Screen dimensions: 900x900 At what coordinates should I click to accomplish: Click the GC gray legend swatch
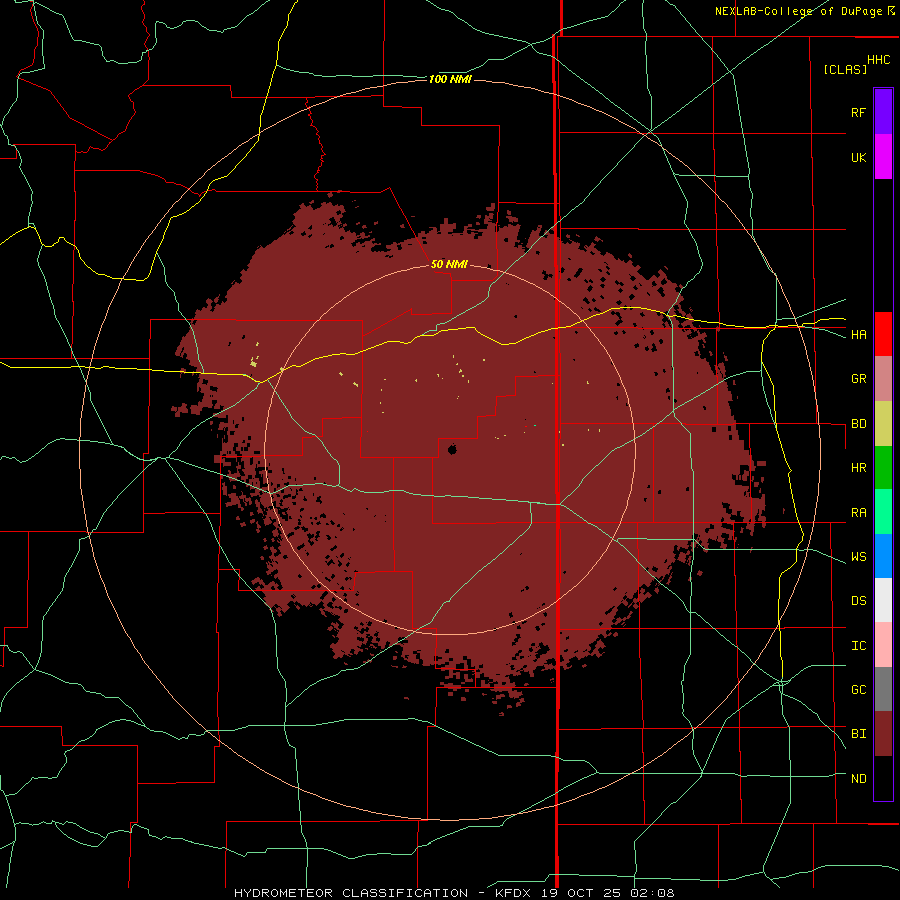point(883,689)
